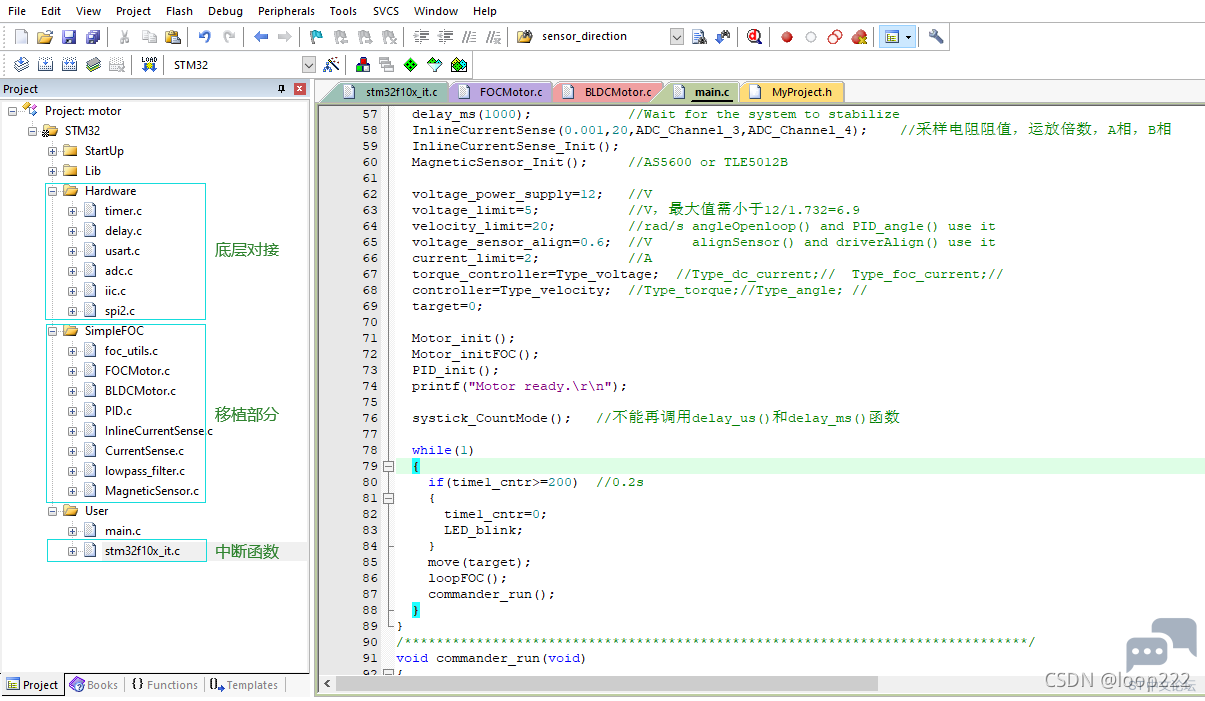Download code to flash with the LOAD icon
1205x701 pixels.
[149, 64]
